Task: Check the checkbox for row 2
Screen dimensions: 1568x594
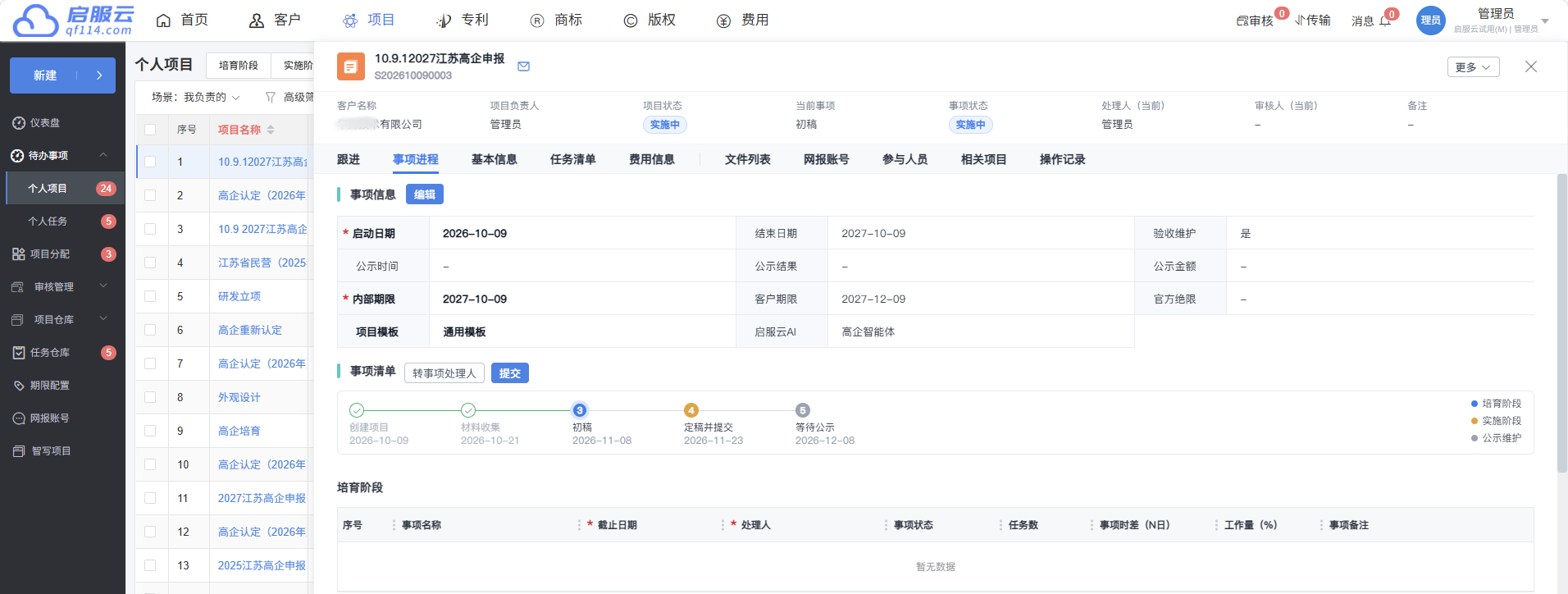Action: [x=150, y=195]
